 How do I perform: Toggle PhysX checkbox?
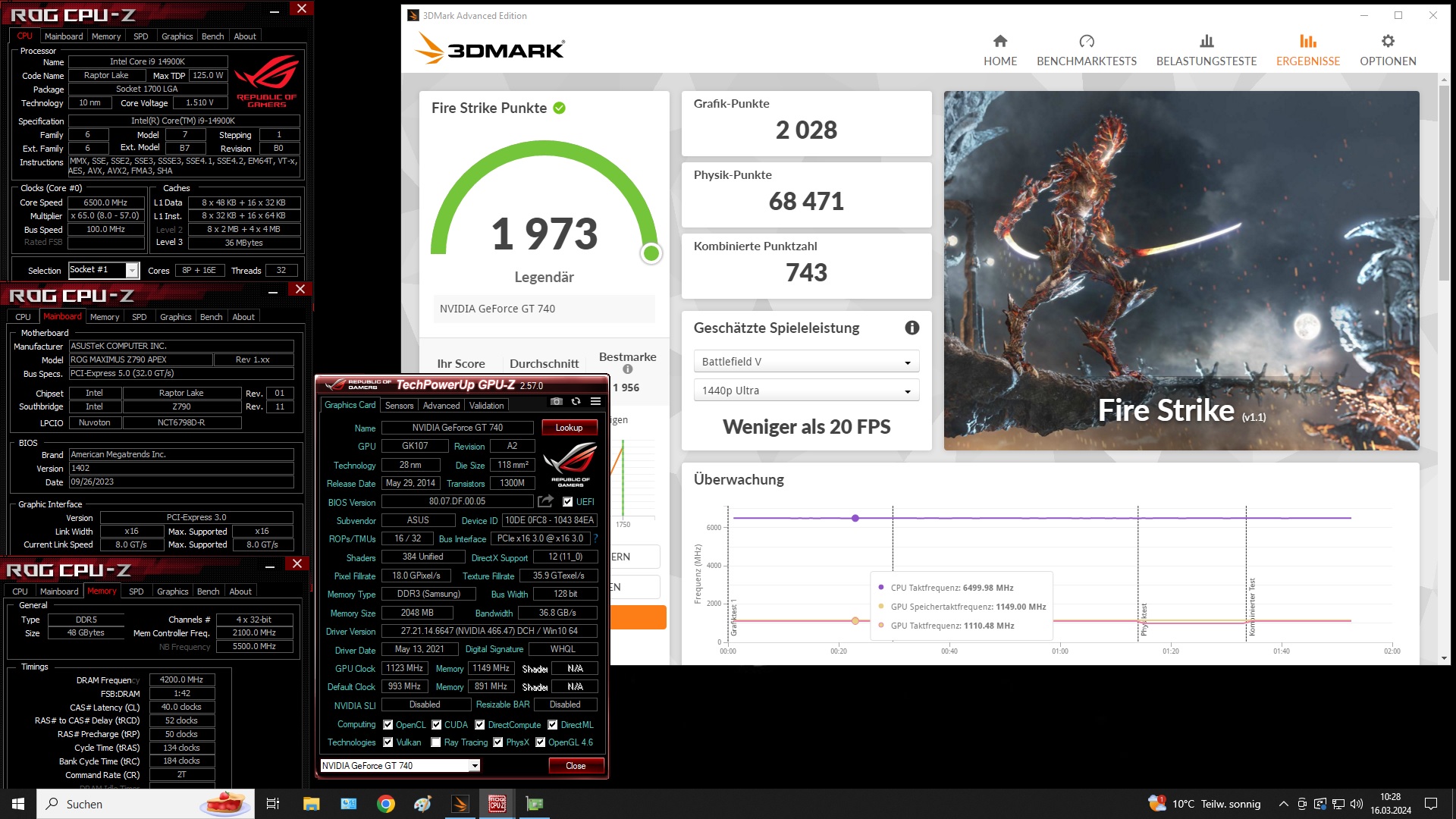tap(498, 742)
